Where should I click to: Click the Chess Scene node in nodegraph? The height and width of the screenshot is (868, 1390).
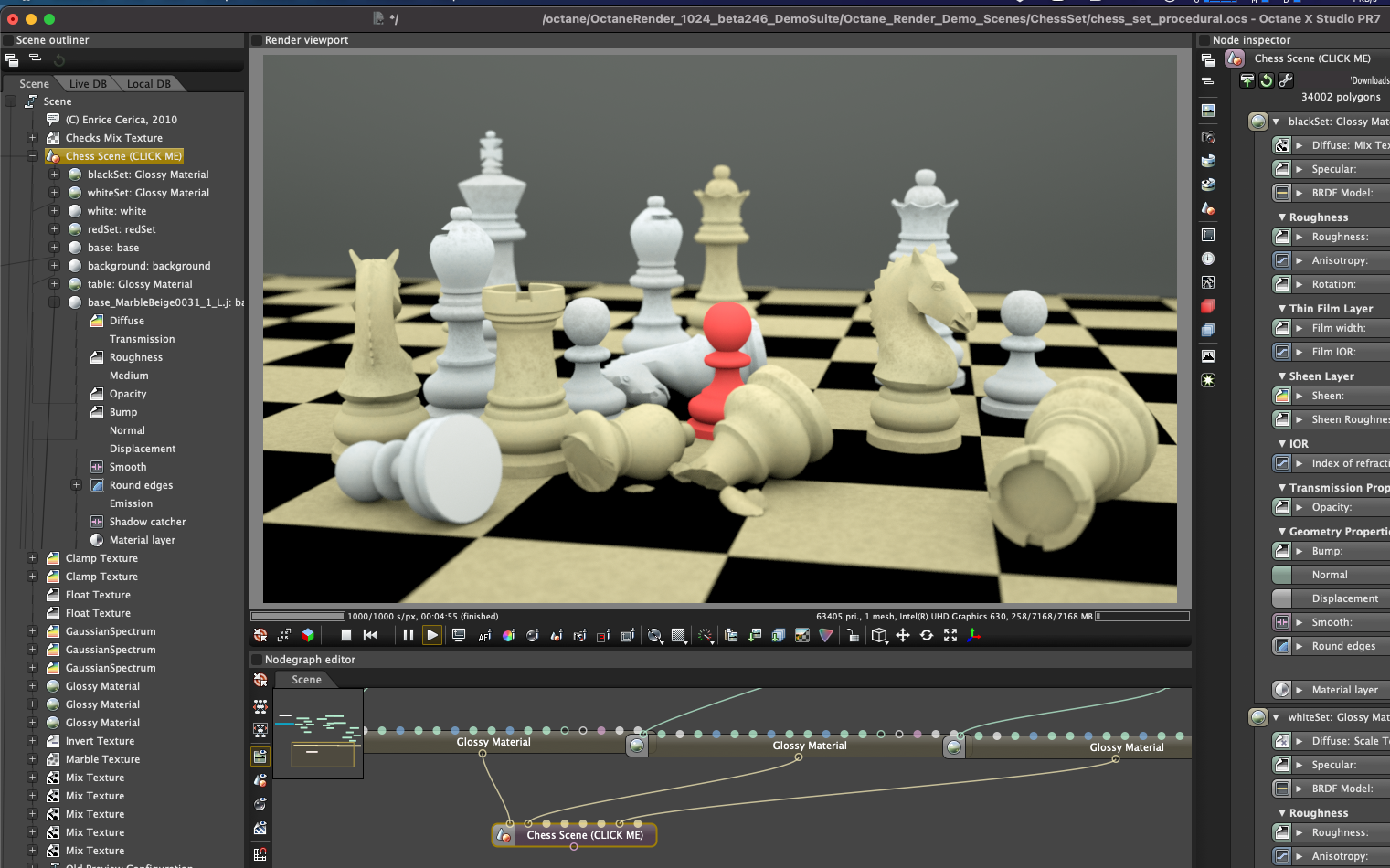pyautogui.click(x=574, y=835)
